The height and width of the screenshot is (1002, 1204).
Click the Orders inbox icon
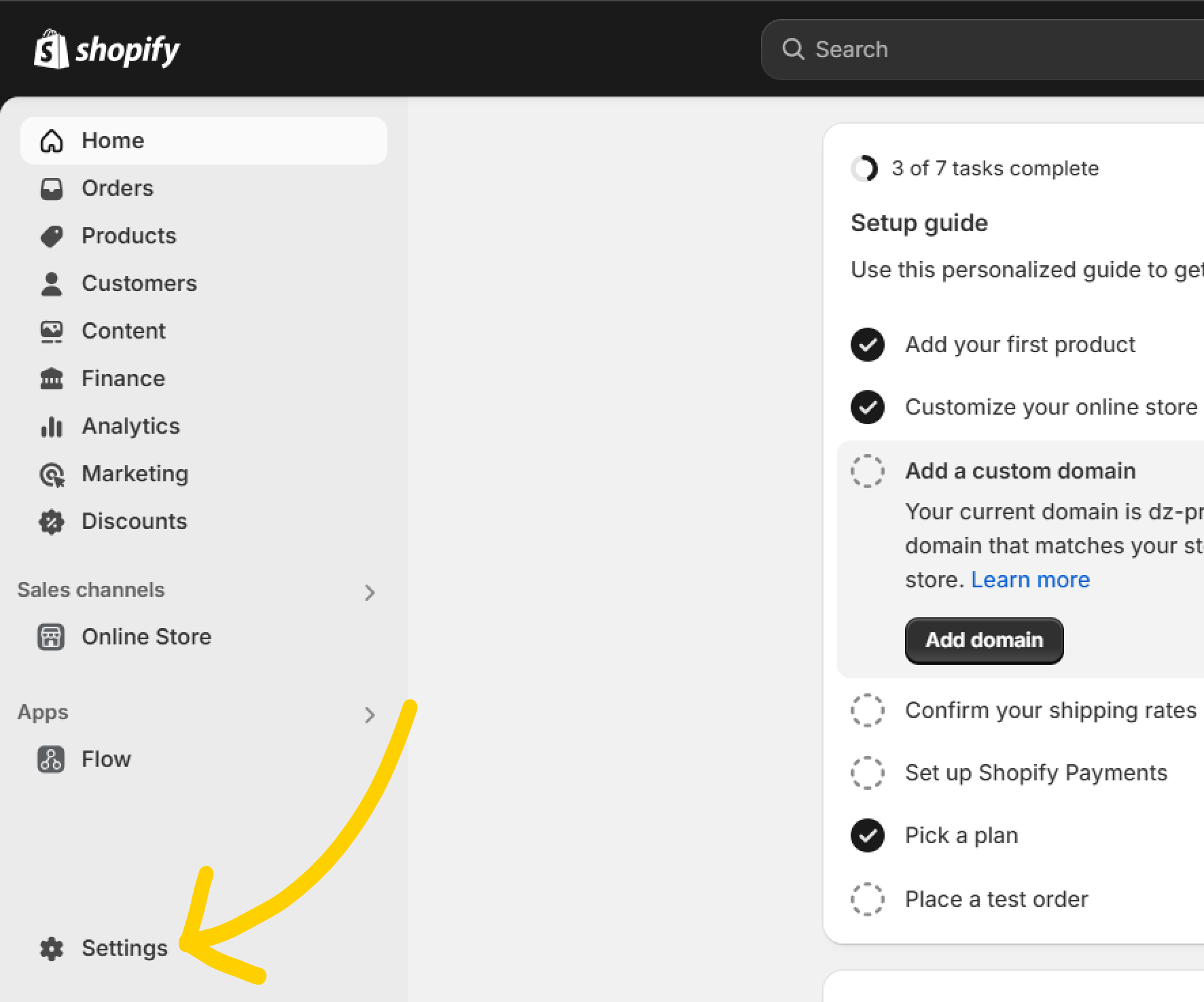(52, 188)
